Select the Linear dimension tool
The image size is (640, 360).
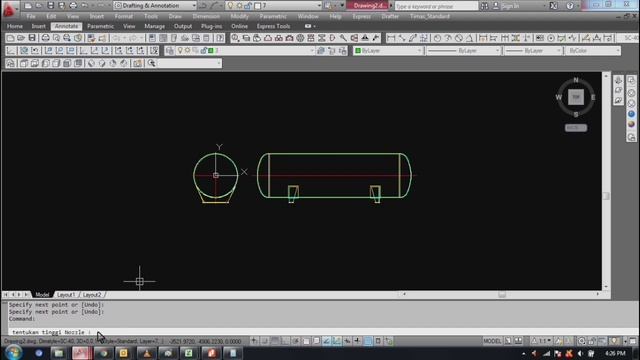[391, 38]
